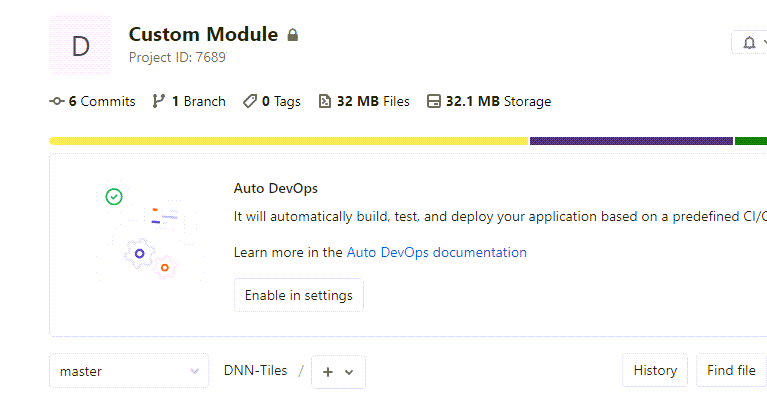767x397 pixels.
Task: Click the branch icon beside 1 Branch
Action: (x=158, y=101)
